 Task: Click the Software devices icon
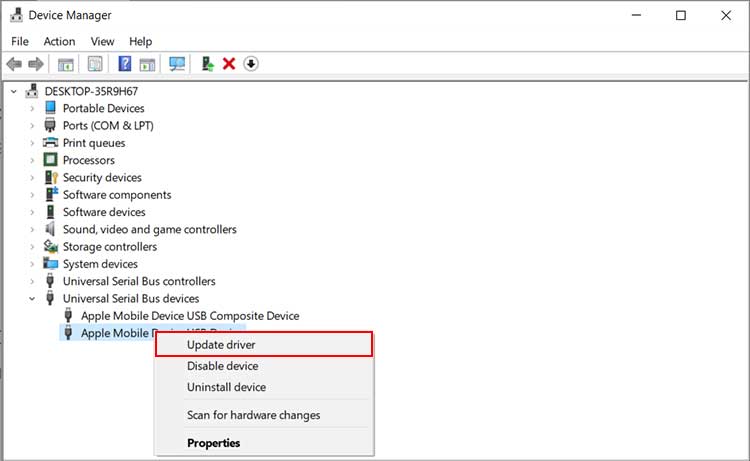point(50,211)
